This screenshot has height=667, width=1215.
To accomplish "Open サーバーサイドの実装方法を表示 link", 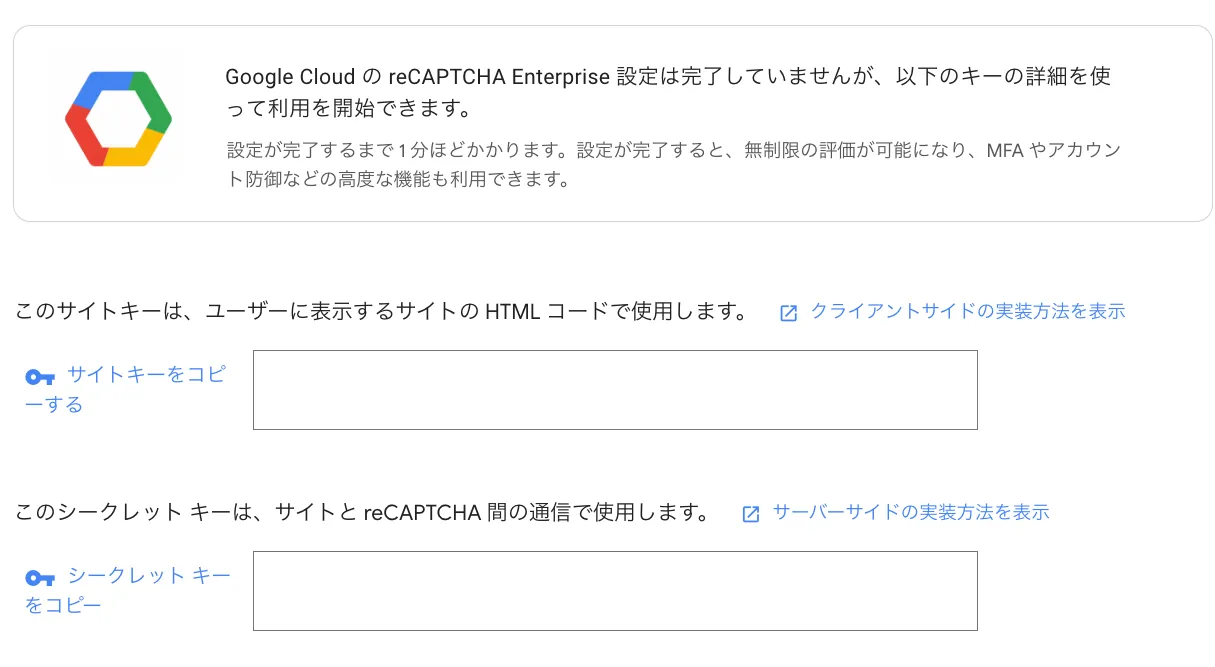I will pyautogui.click(x=911, y=512).
